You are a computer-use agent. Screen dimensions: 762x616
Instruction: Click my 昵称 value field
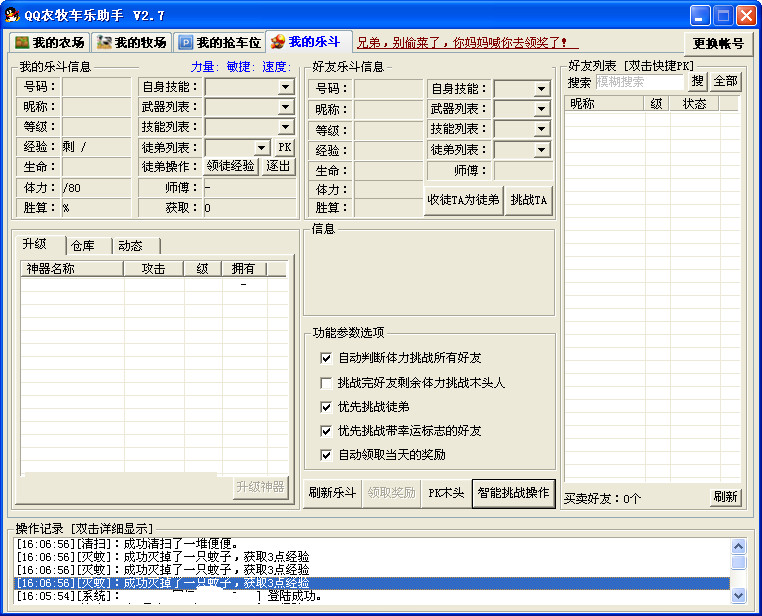pos(96,107)
